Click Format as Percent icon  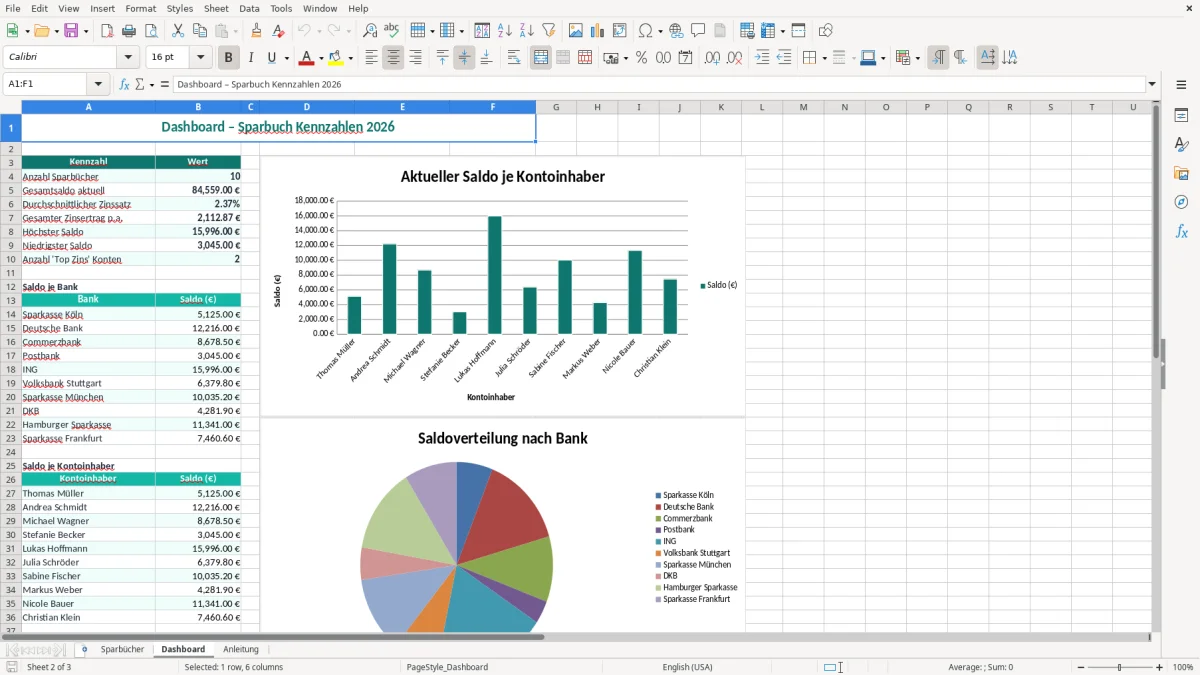(x=642, y=58)
